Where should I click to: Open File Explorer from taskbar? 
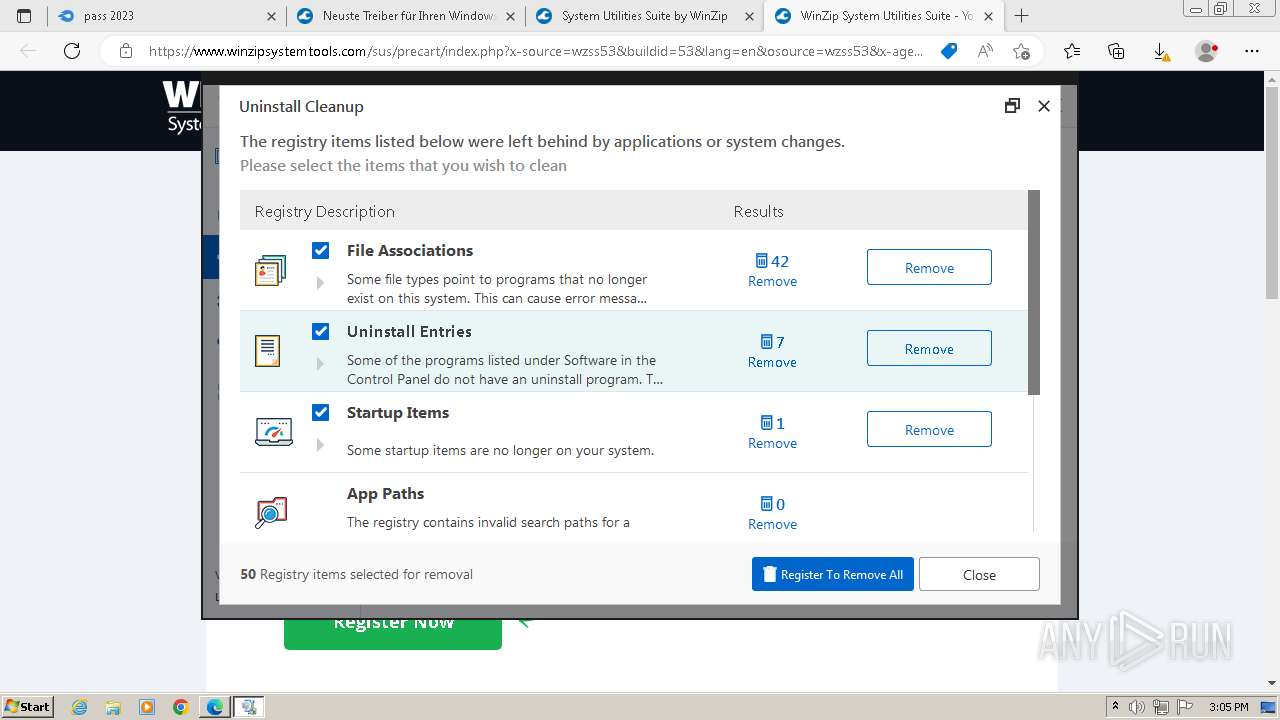click(x=113, y=707)
